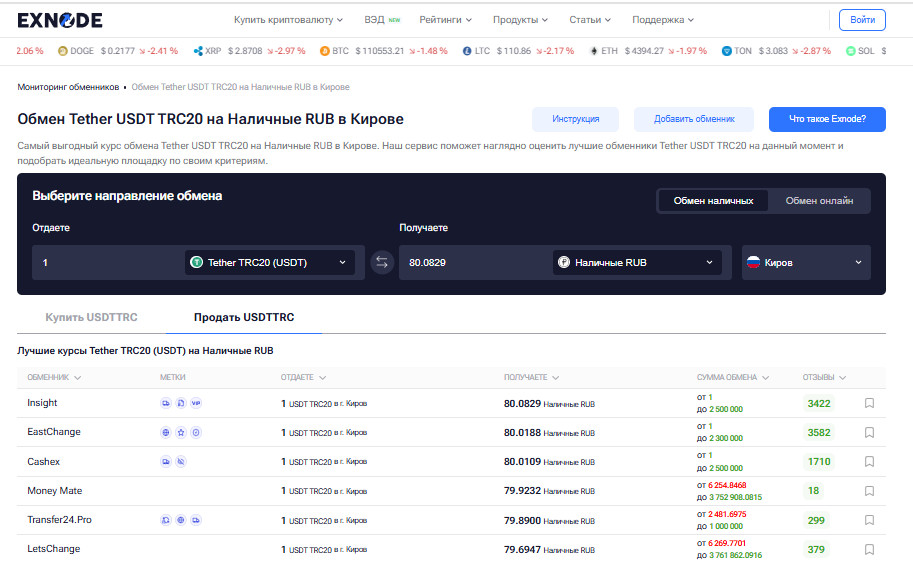Expand the Киров city selector

click(805, 263)
